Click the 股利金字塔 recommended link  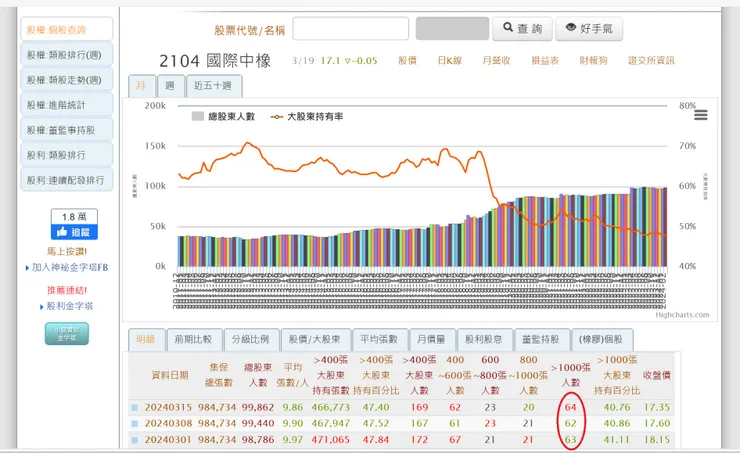(69, 306)
